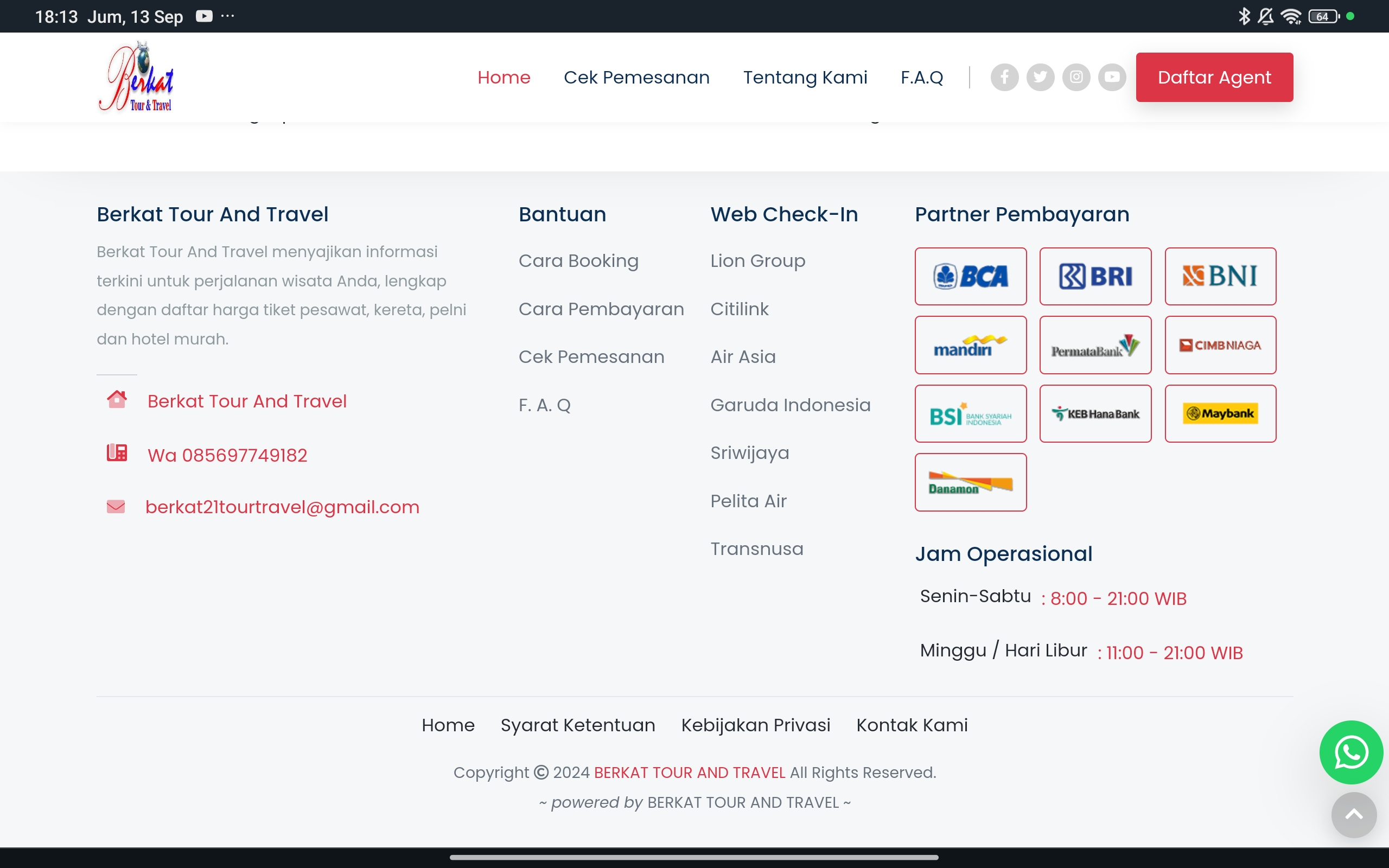Open Lion Group web check-in
This screenshot has width=1389, height=868.
757,260
